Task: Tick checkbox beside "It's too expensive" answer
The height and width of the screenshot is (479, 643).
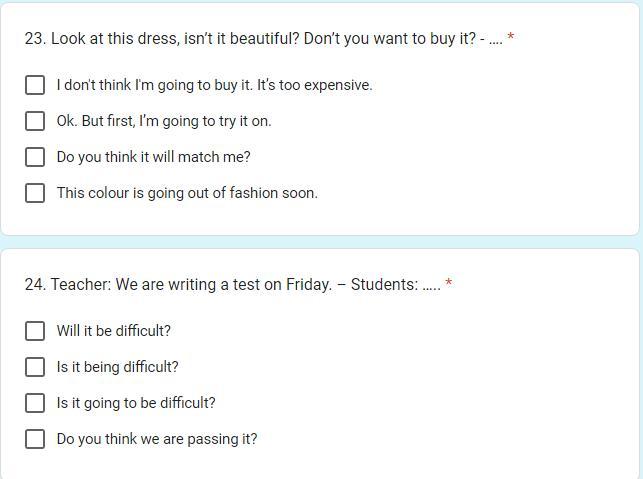Action: click(35, 85)
